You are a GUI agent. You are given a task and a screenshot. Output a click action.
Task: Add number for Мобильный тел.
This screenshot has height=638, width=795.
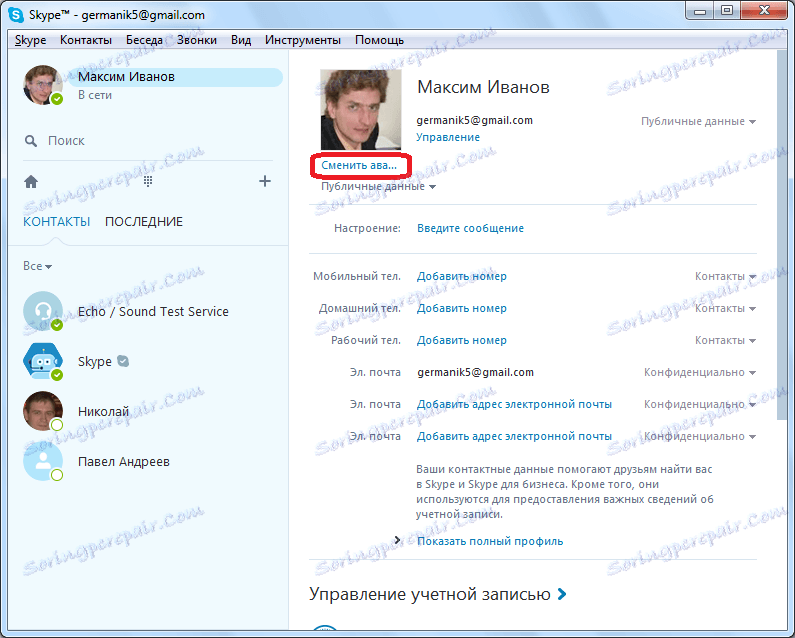pos(461,276)
